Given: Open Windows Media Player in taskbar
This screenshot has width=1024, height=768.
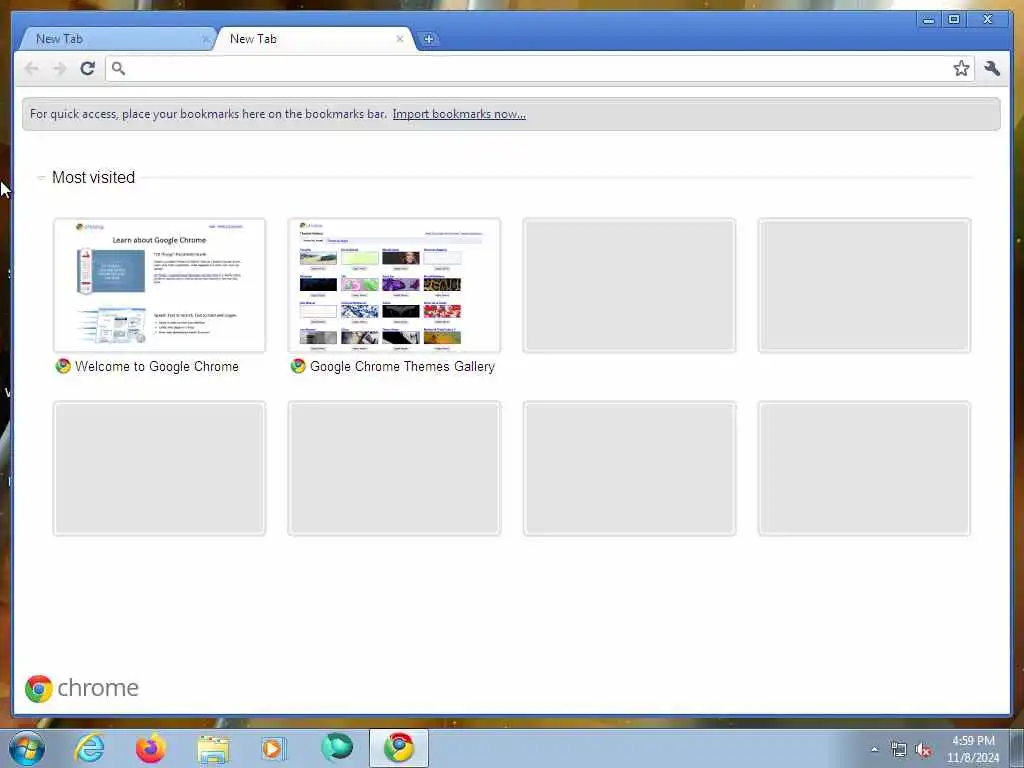Looking at the screenshot, I should click(x=274, y=748).
